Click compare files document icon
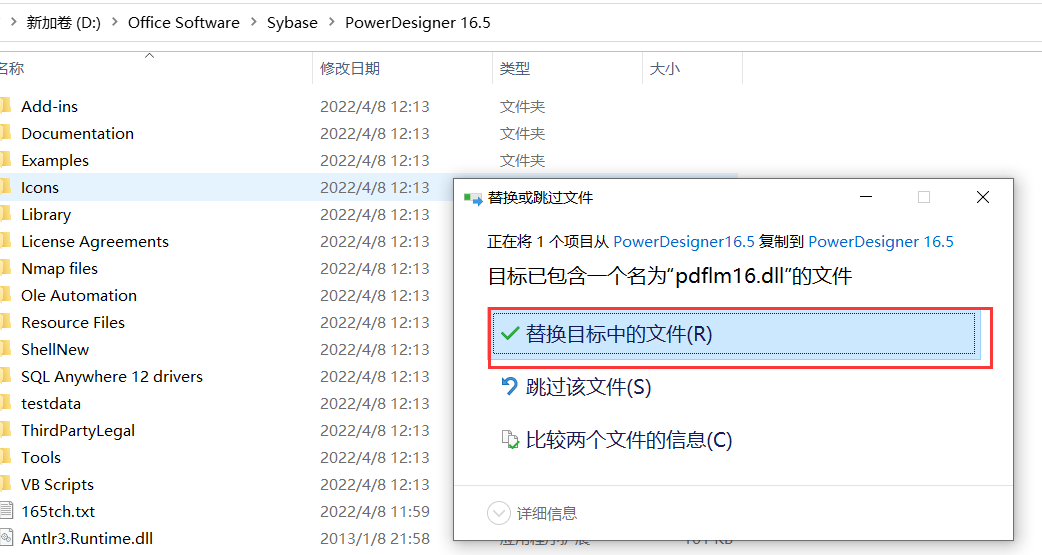The width and height of the screenshot is (1042, 555). pyautogui.click(x=510, y=439)
